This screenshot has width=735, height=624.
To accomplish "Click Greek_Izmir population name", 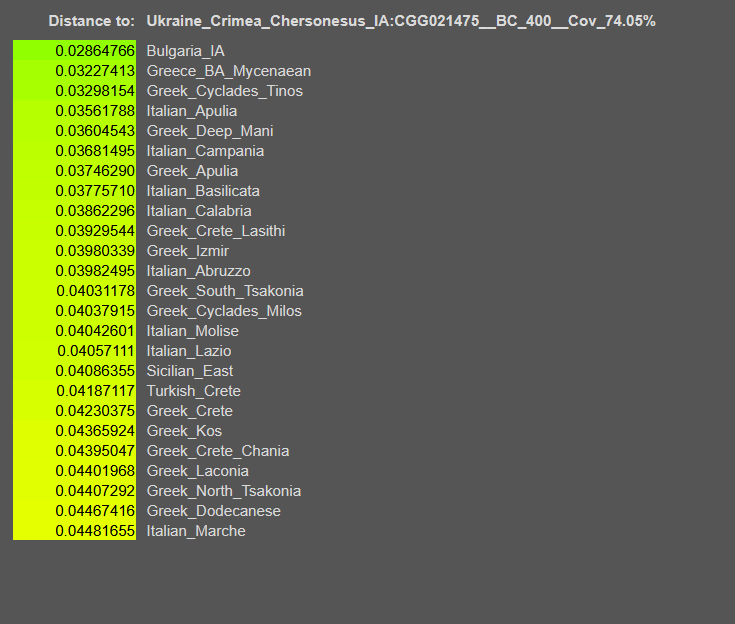I will (188, 251).
